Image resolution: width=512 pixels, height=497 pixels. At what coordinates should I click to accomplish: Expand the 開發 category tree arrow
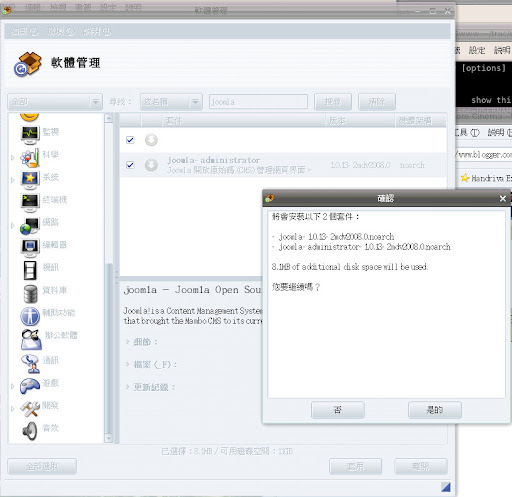13,409
